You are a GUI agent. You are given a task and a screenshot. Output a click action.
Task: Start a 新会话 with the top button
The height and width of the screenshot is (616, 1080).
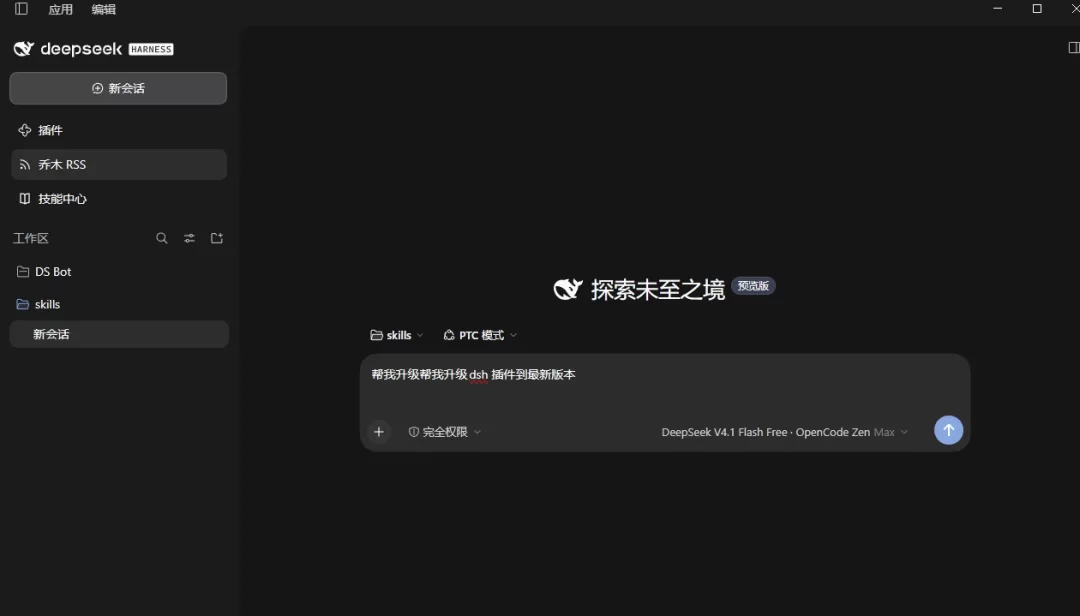118,88
